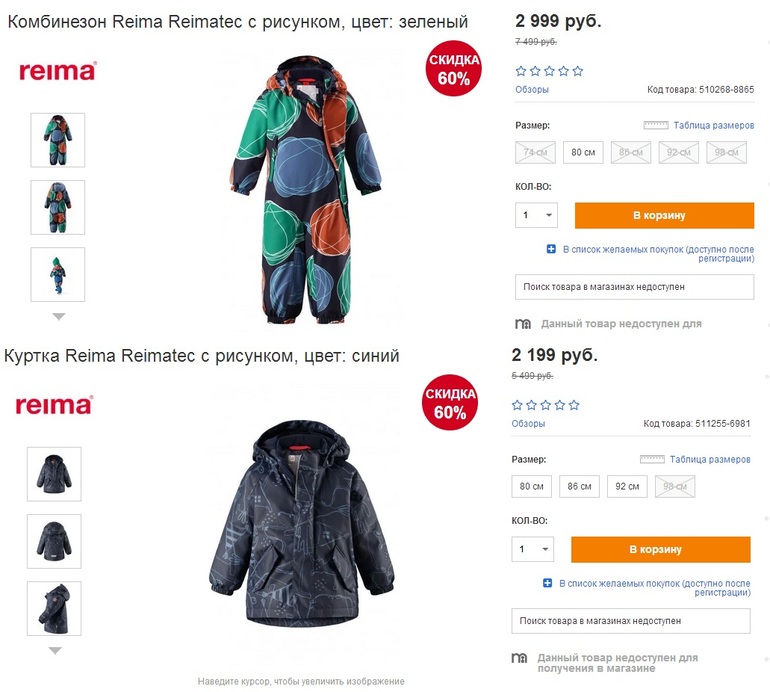Click the plus icon to wishlist the blue jacket
Screen dimensions: 770x692
pos(547,582)
